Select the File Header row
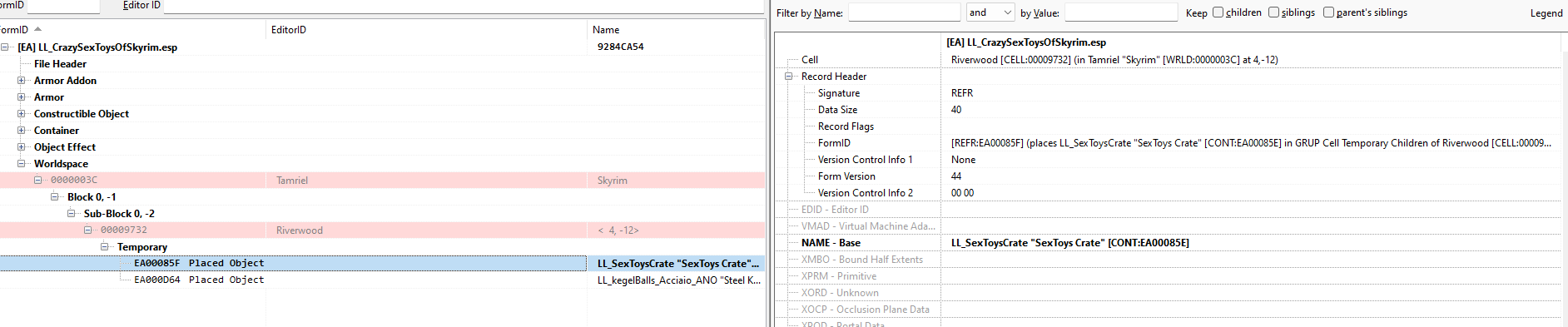 tap(382, 64)
